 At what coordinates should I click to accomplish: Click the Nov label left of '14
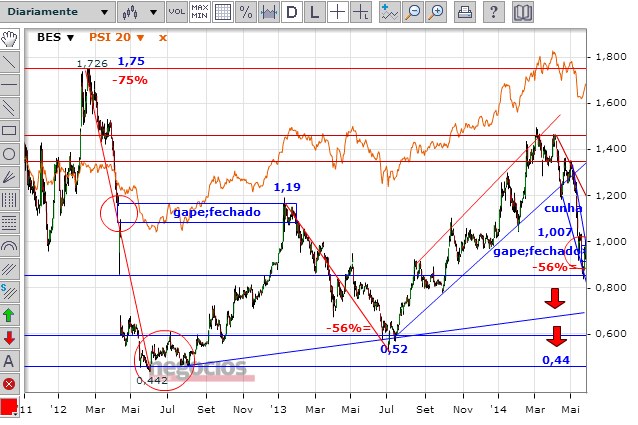pos(463,409)
